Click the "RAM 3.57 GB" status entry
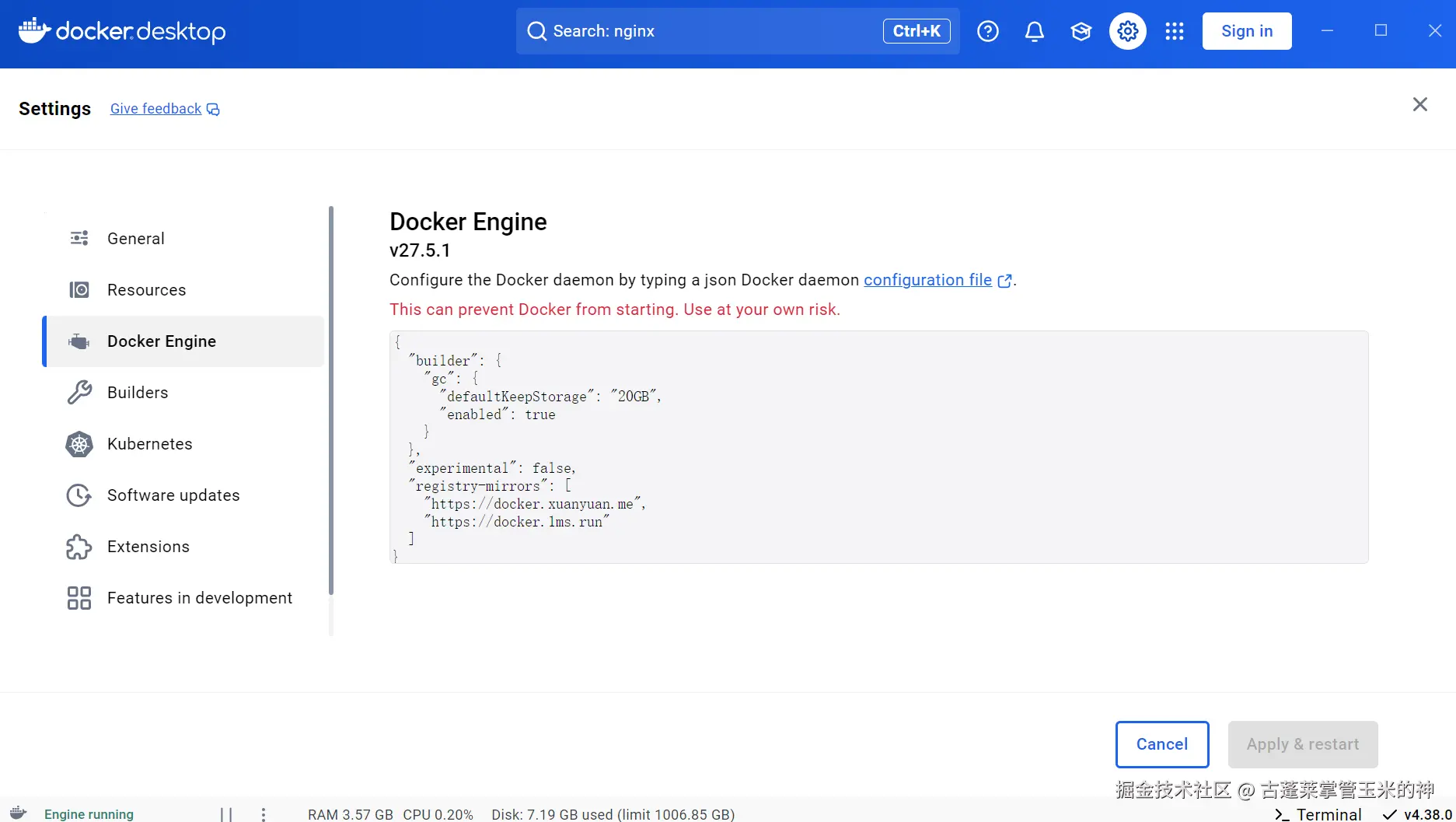This screenshot has width=1456, height=822. click(351, 814)
